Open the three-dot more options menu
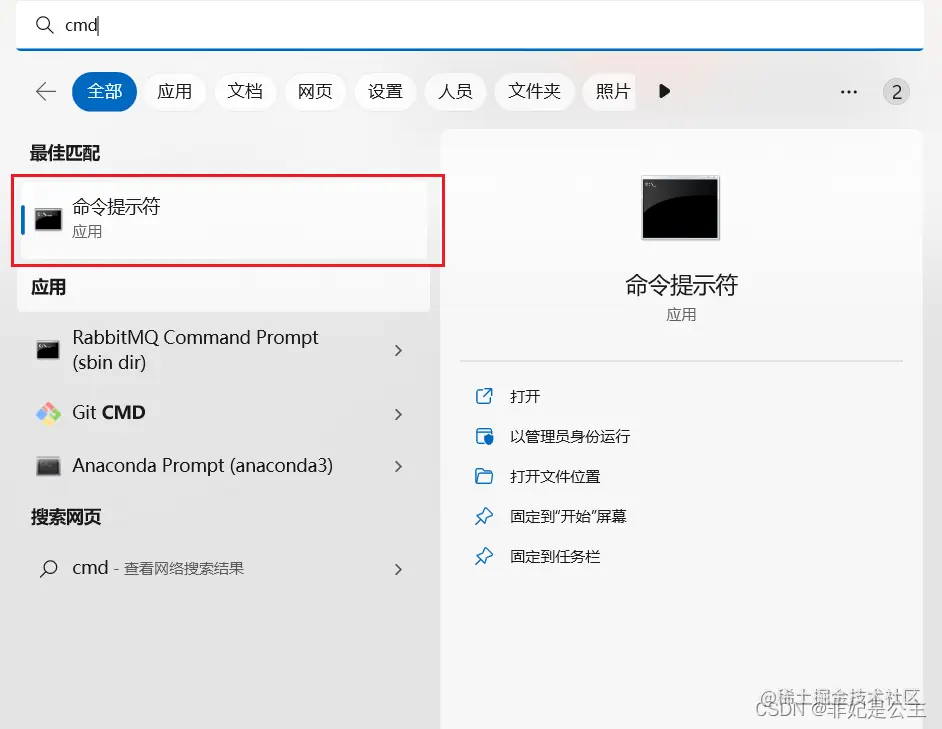 click(x=849, y=92)
